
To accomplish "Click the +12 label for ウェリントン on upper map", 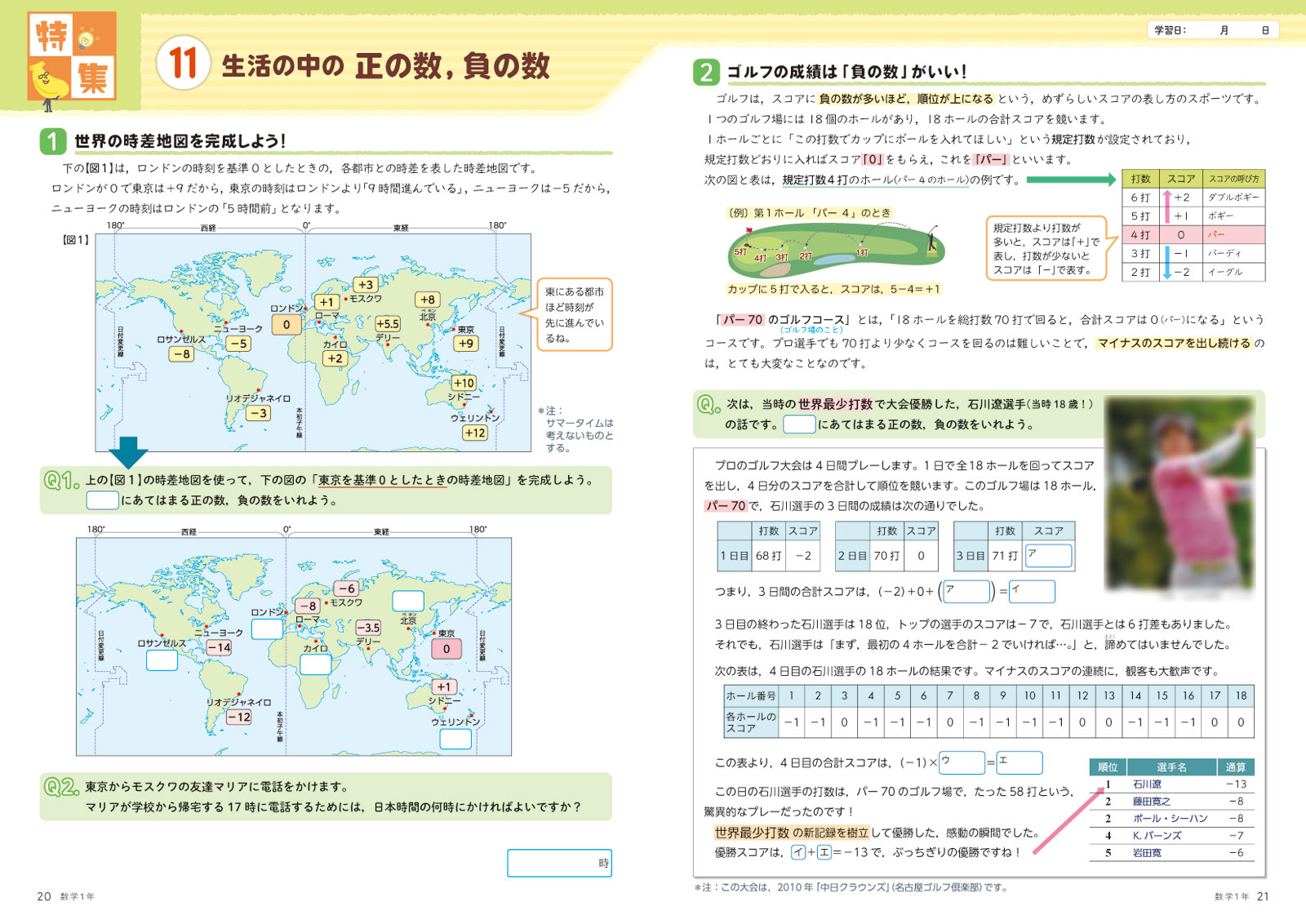I will pyautogui.click(x=475, y=433).
